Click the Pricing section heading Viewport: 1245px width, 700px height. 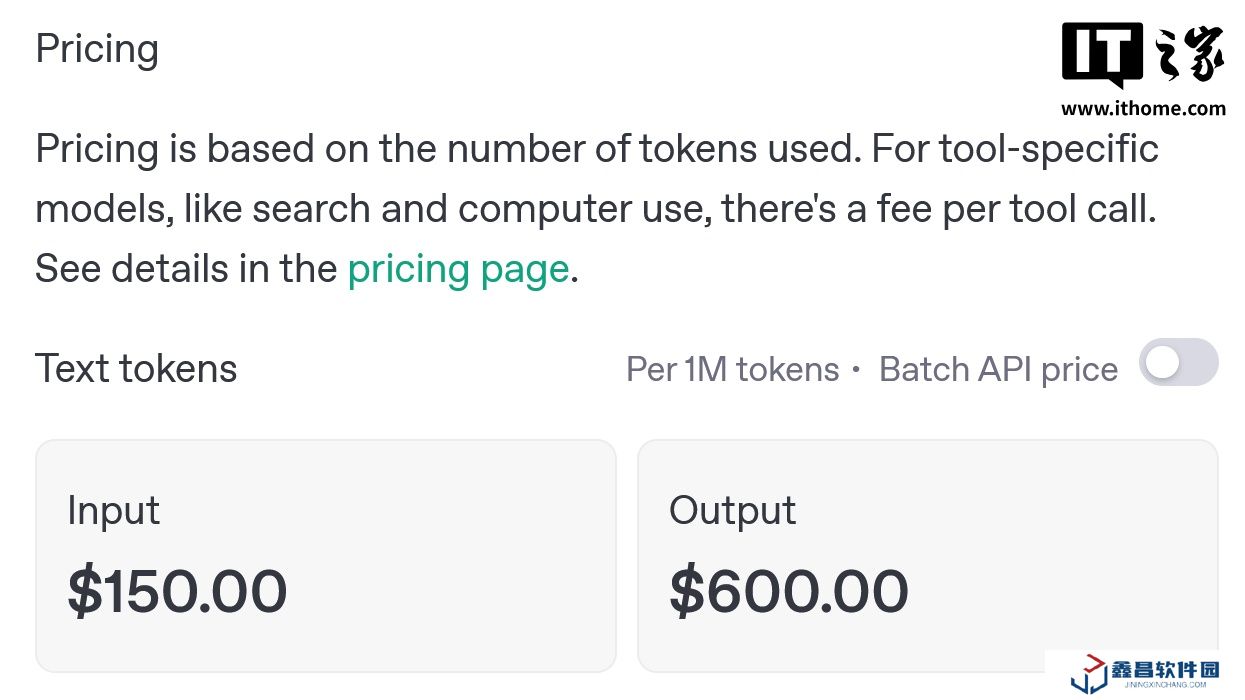click(x=97, y=49)
